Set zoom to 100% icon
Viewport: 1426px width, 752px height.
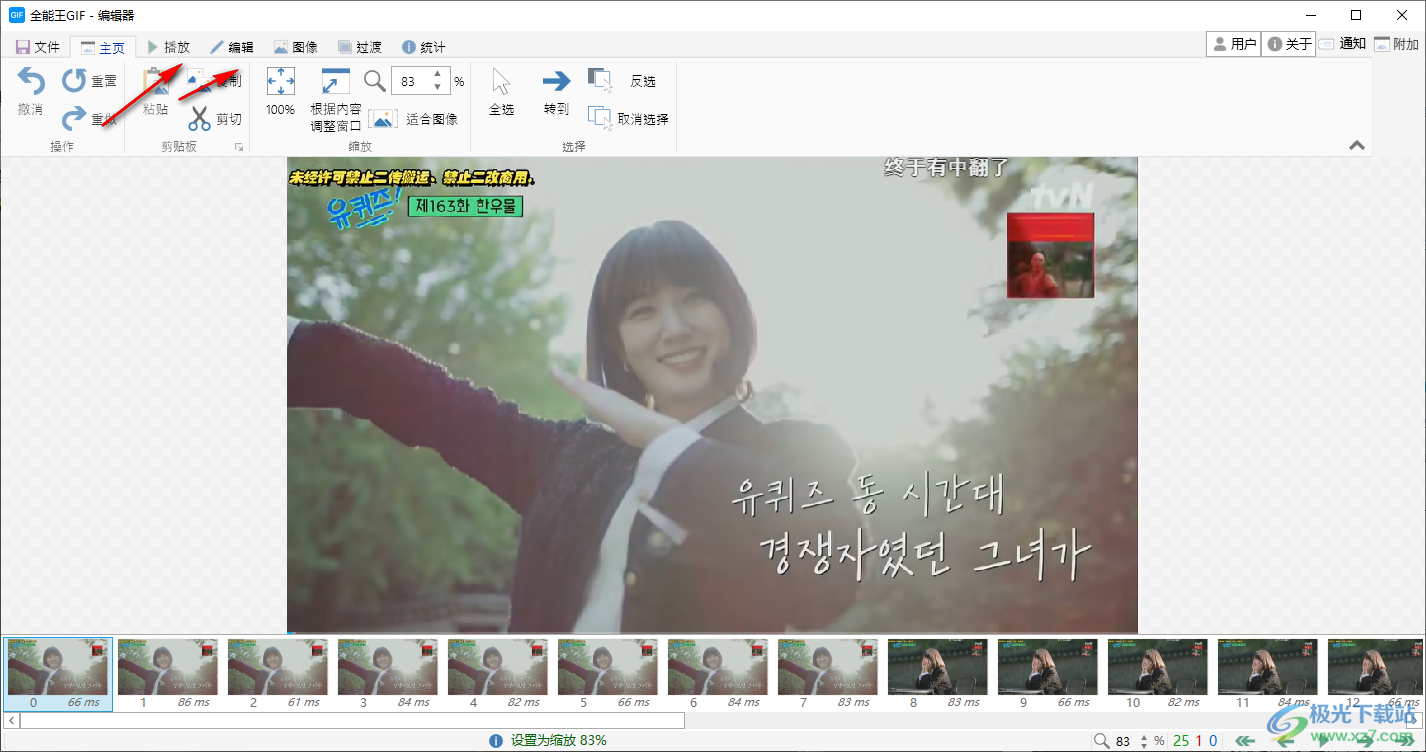click(x=280, y=81)
